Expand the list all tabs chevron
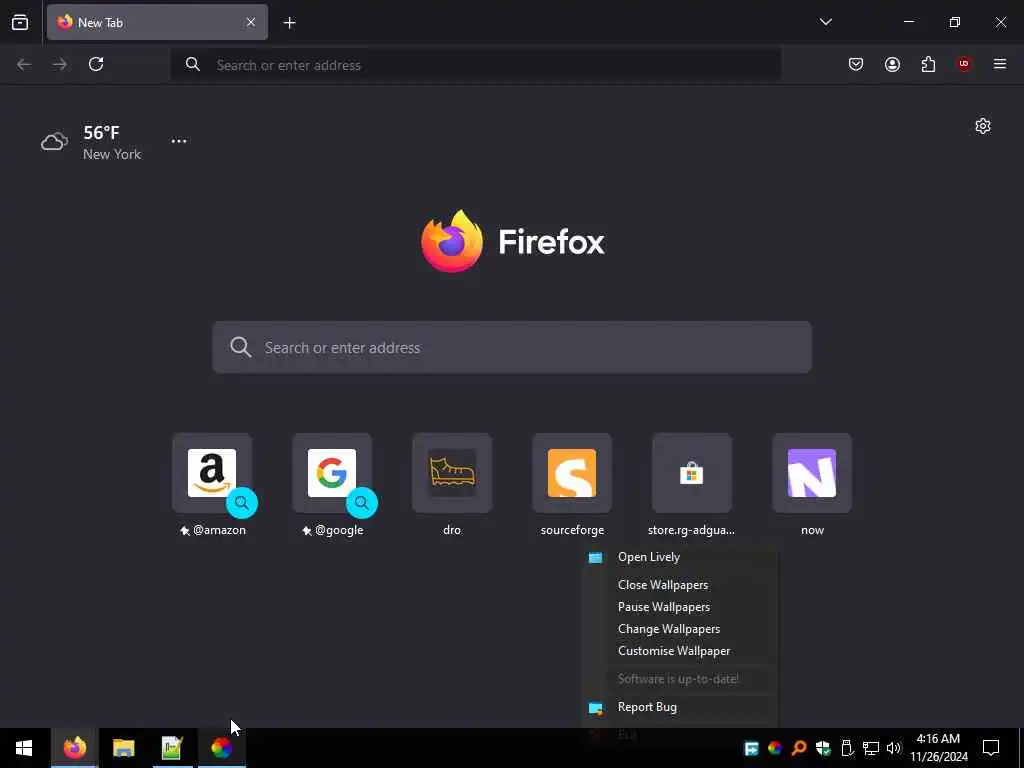Viewport: 1024px width, 768px height. tap(825, 22)
